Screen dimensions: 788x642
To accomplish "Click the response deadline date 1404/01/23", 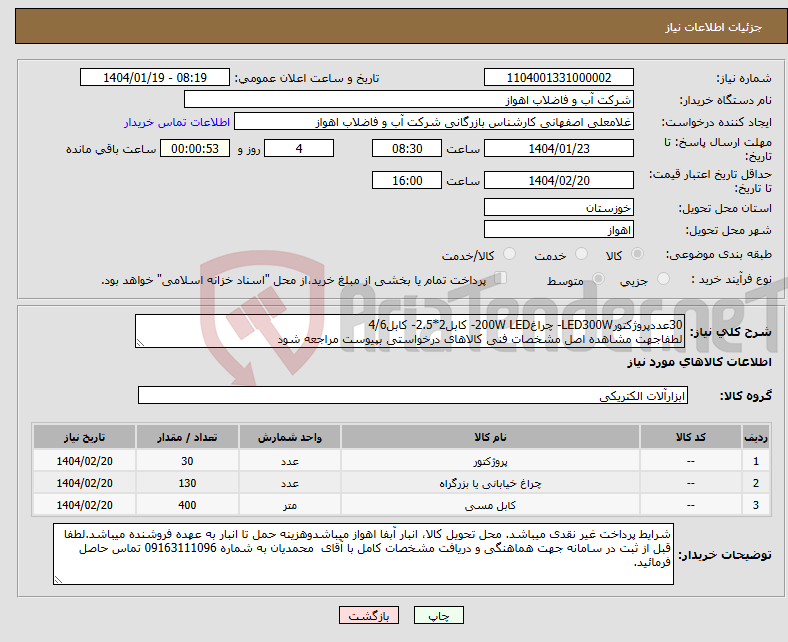I will click(558, 149).
